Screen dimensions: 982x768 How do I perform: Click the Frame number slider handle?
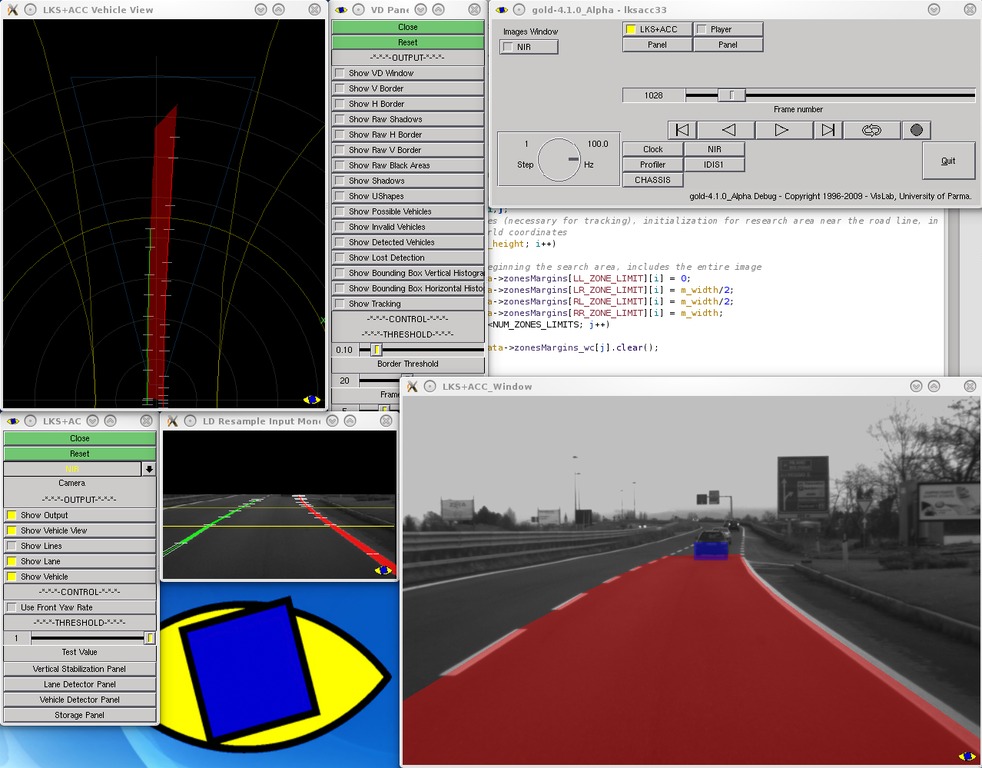click(732, 95)
